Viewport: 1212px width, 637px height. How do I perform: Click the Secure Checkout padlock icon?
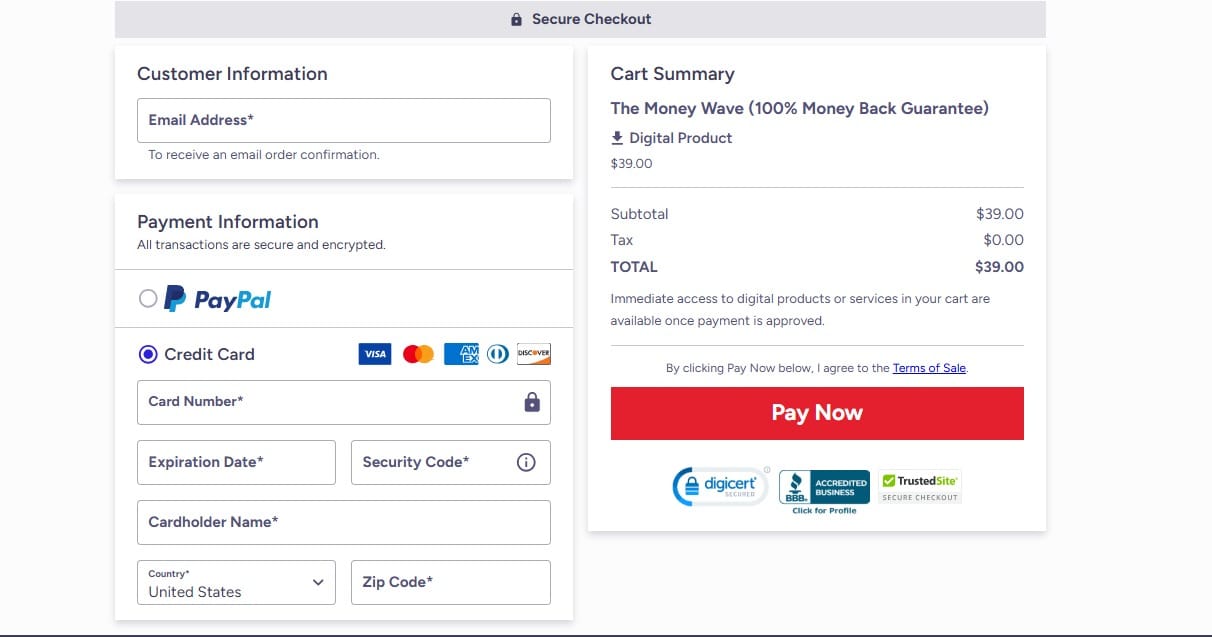pos(517,18)
